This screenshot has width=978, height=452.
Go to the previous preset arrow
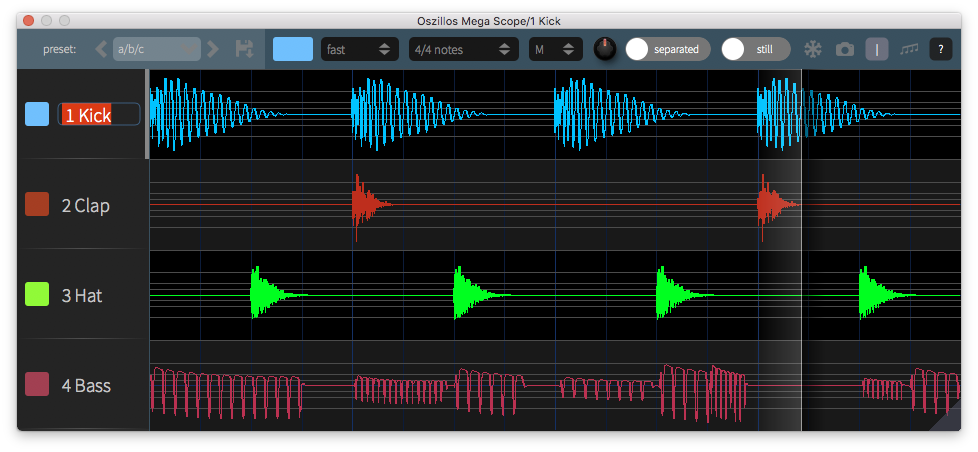click(102, 49)
